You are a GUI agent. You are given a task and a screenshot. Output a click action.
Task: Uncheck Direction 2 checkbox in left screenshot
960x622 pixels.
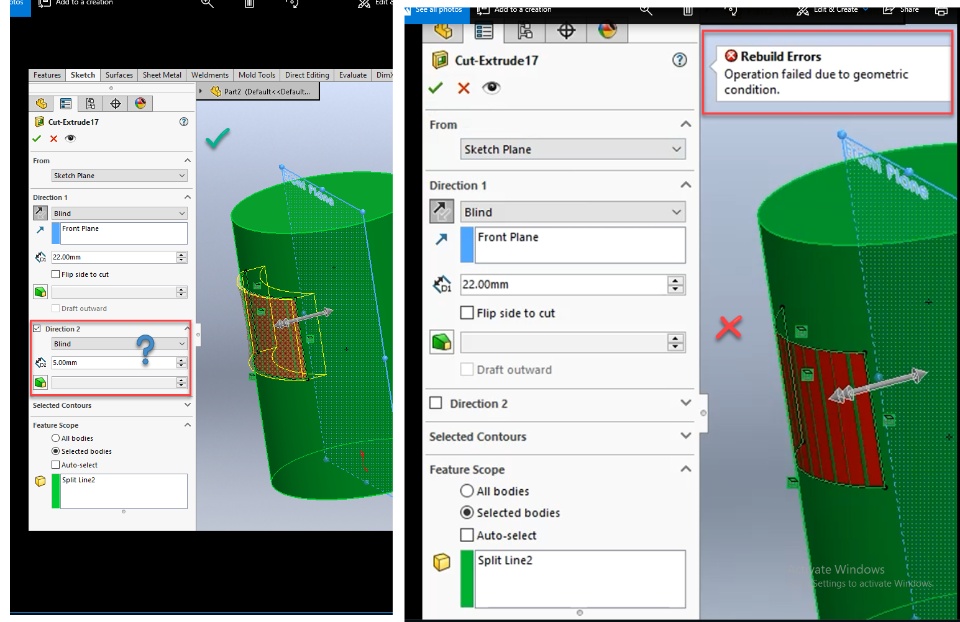pos(37,329)
